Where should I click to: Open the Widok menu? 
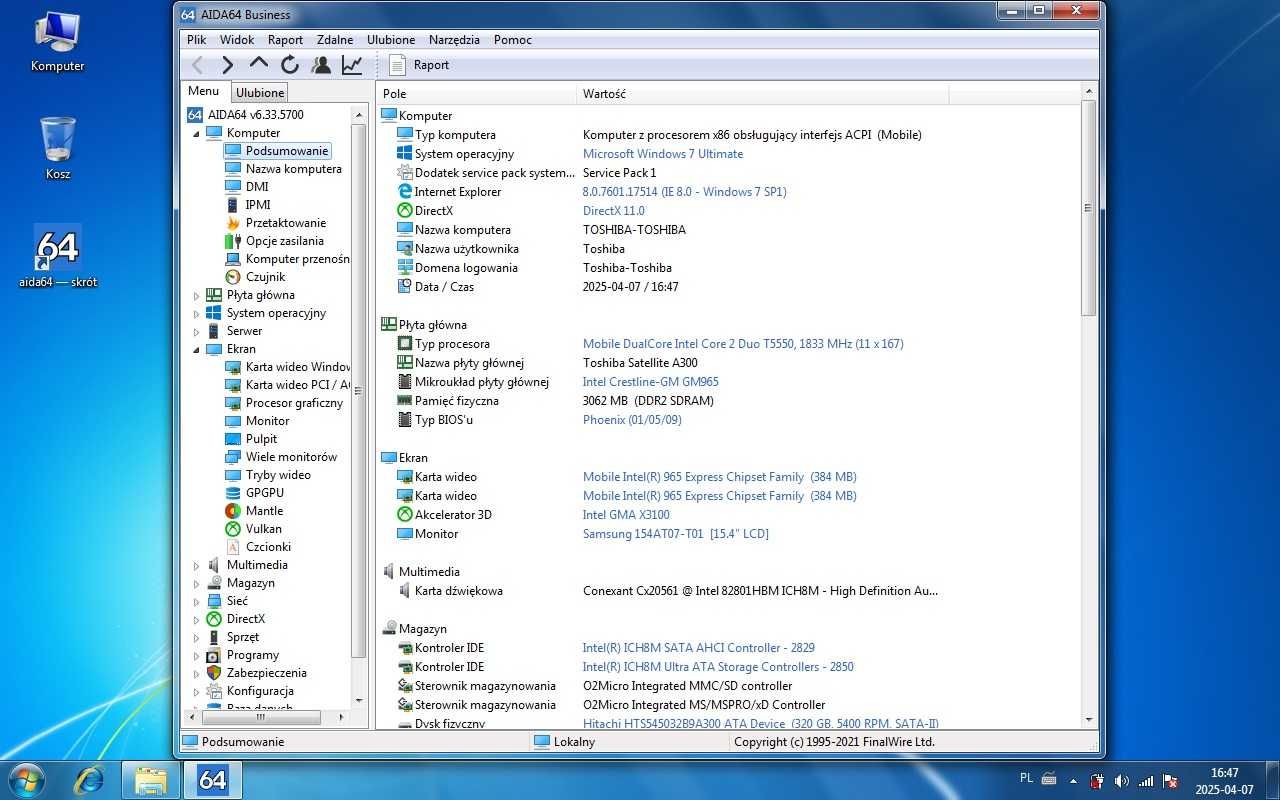pyautogui.click(x=237, y=40)
